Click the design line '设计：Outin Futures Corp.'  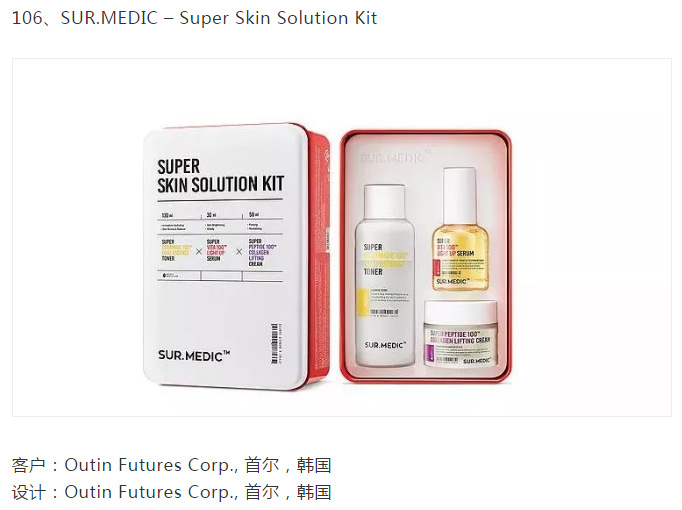click(x=171, y=492)
